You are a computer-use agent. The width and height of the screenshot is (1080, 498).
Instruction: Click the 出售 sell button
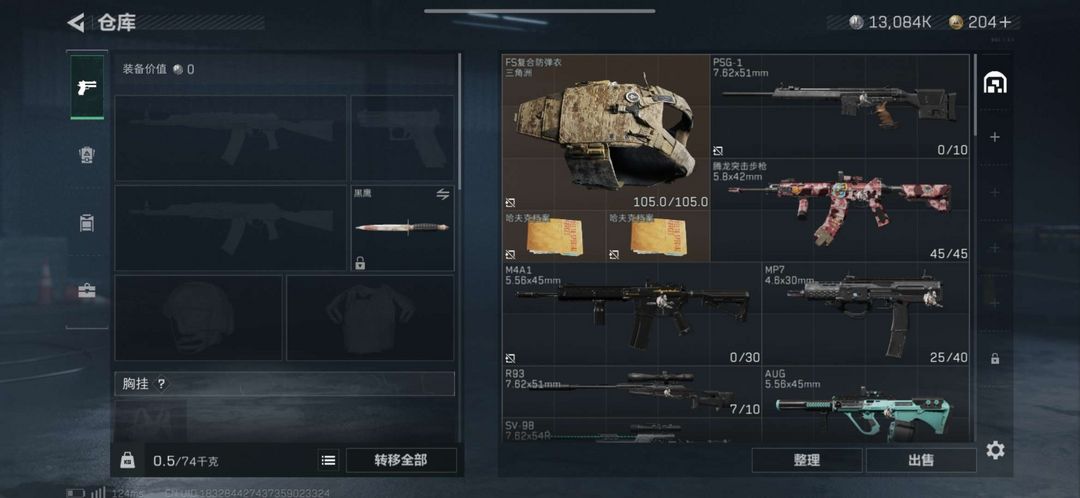click(921, 460)
